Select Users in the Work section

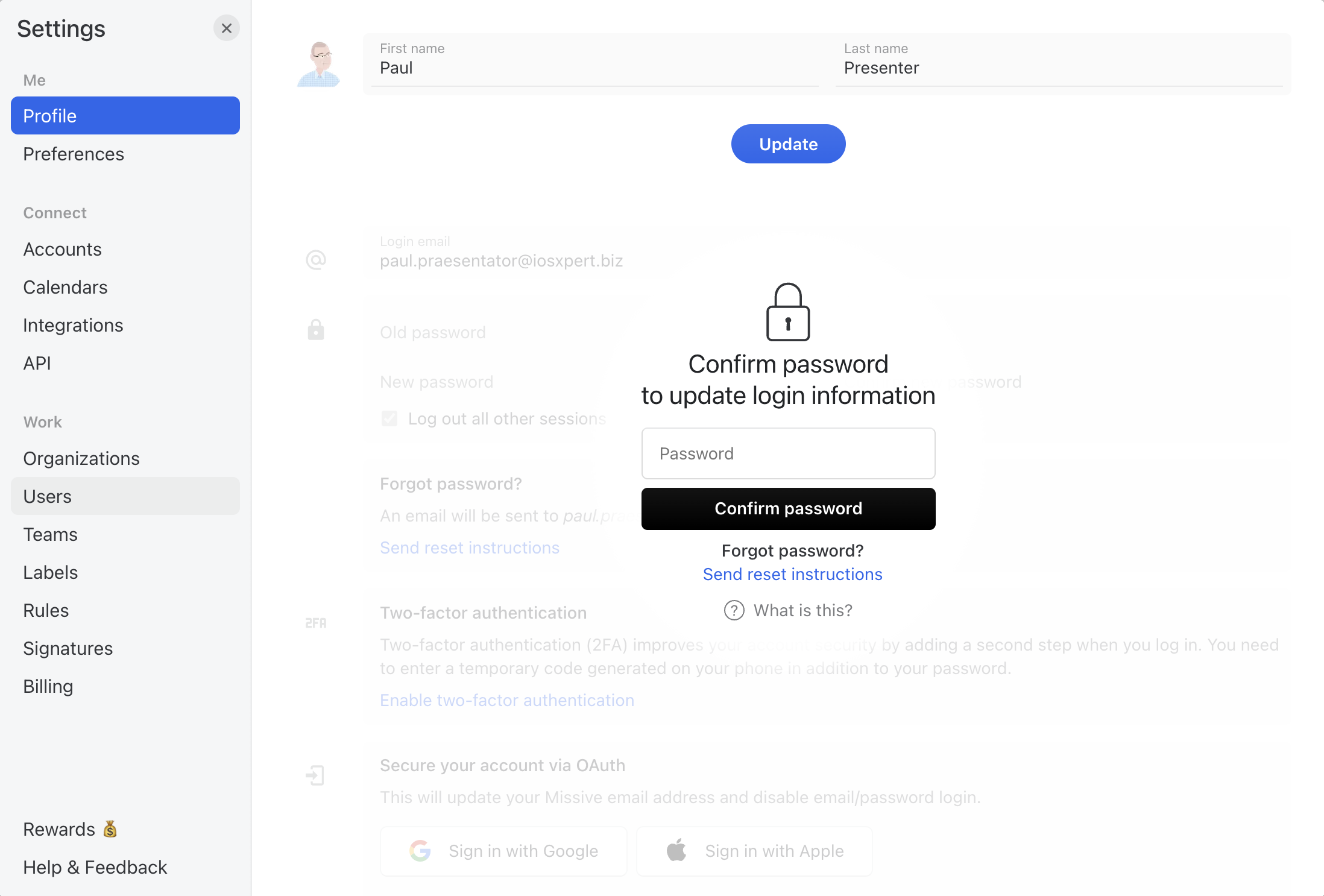pyautogui.click(x=125, y=496)
